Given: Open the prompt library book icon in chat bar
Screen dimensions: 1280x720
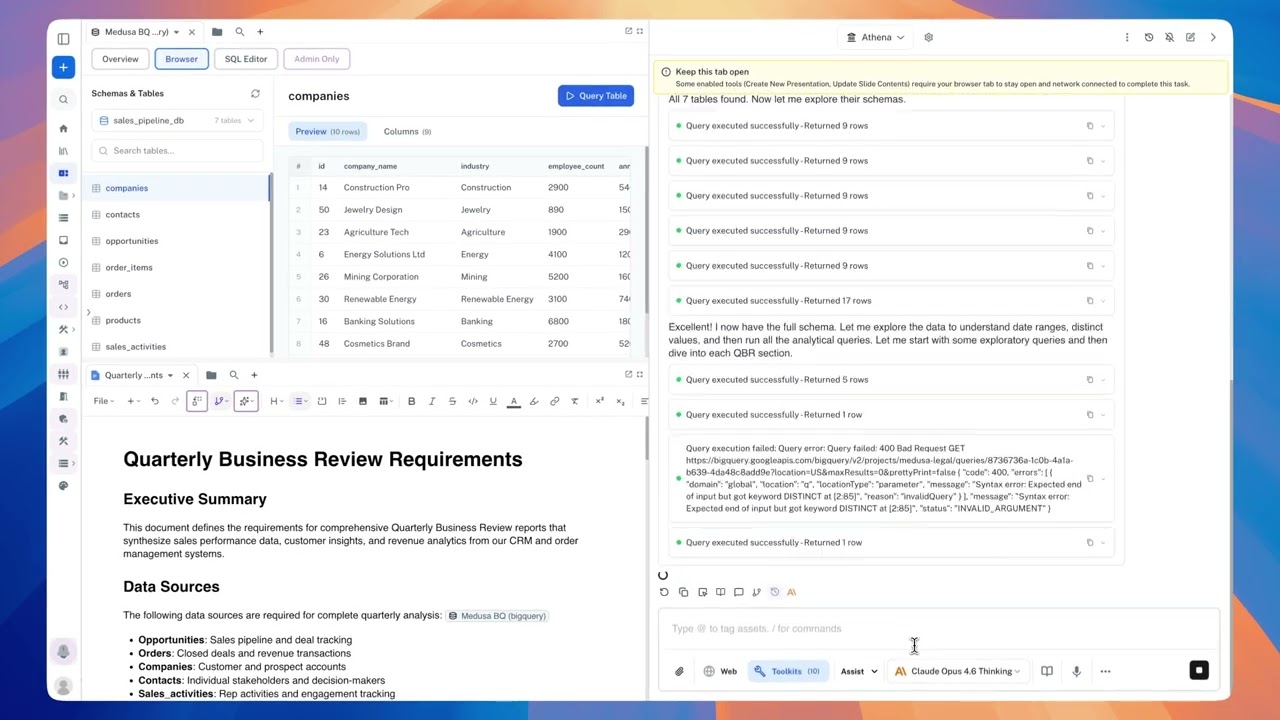Looking at the screenshot, I should (x=1047, y=672).
